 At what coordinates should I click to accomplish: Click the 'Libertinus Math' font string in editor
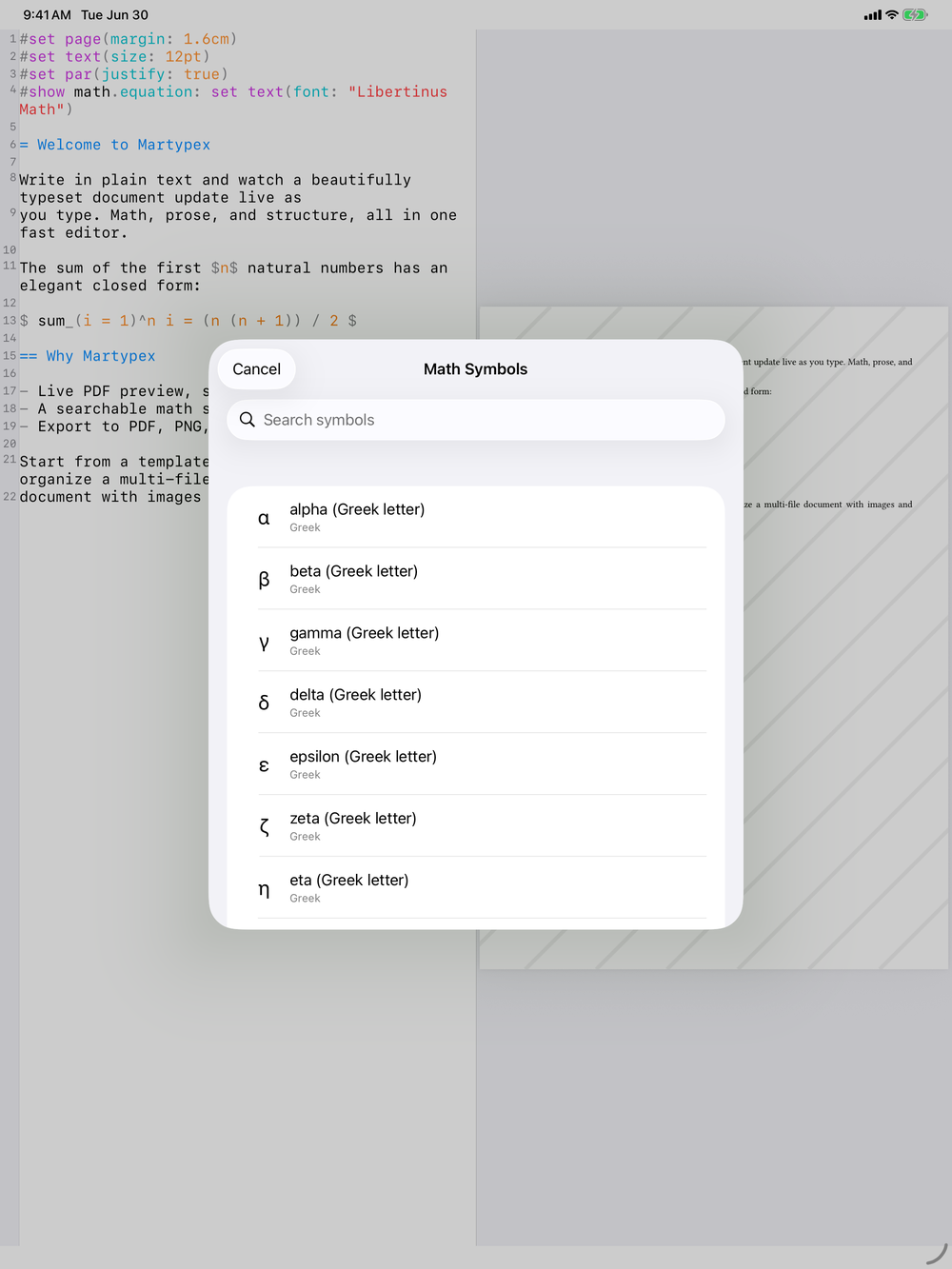click(x=233, y=100)
